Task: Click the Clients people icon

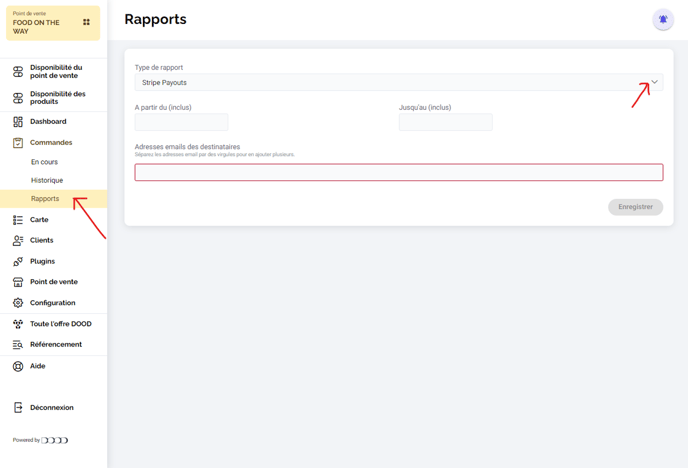Action: pos(18,241)
